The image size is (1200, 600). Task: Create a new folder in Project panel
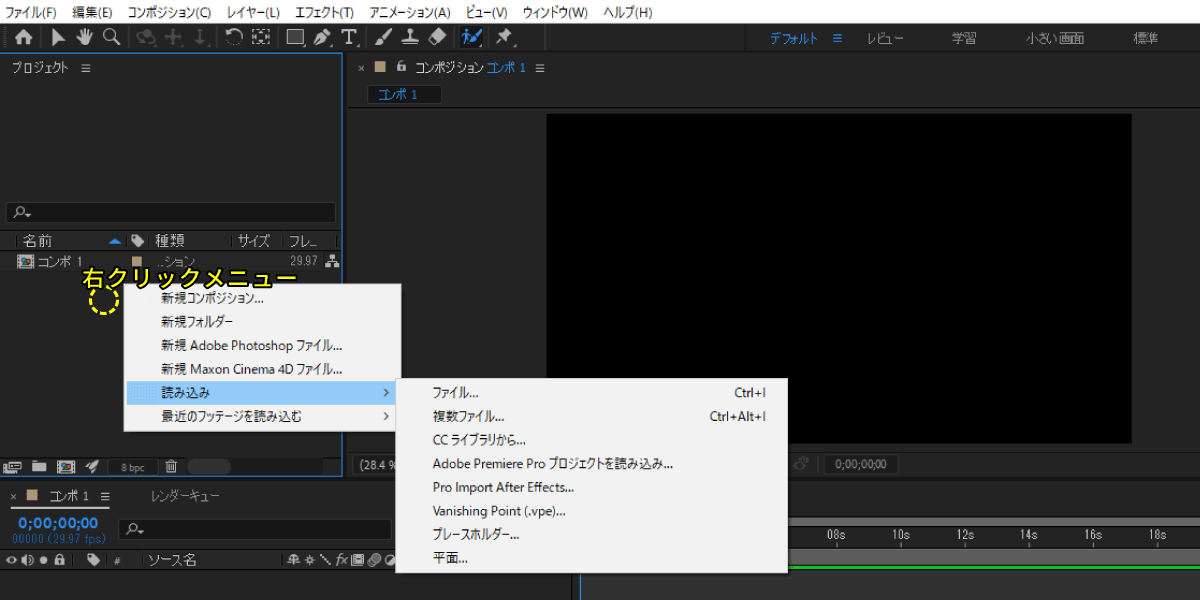click(39, 466)
